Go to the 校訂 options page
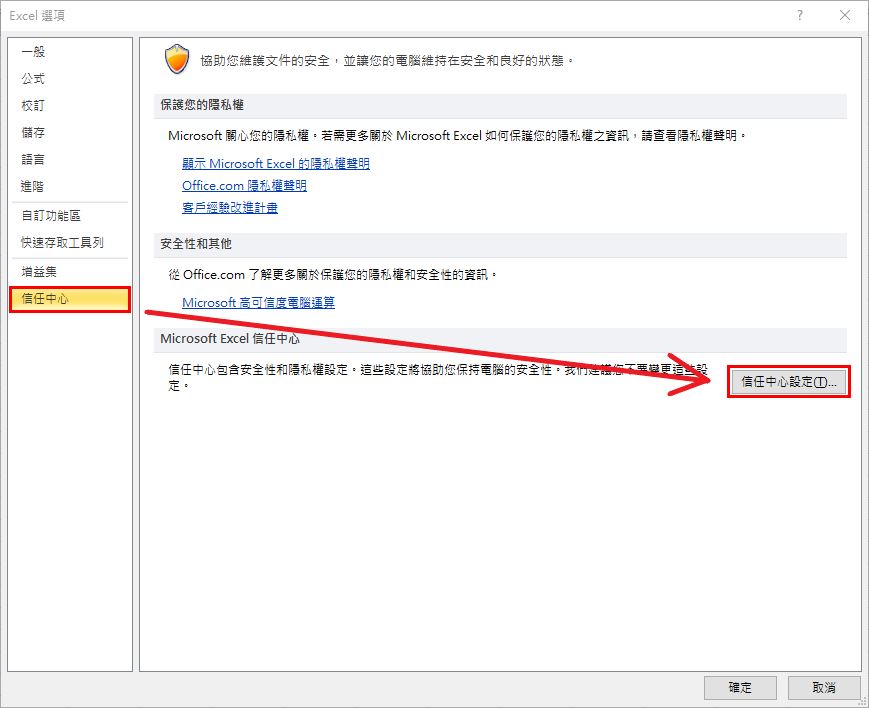Image resolution: width=869 pixels, height=708 pixels. [x=70, y=105]
